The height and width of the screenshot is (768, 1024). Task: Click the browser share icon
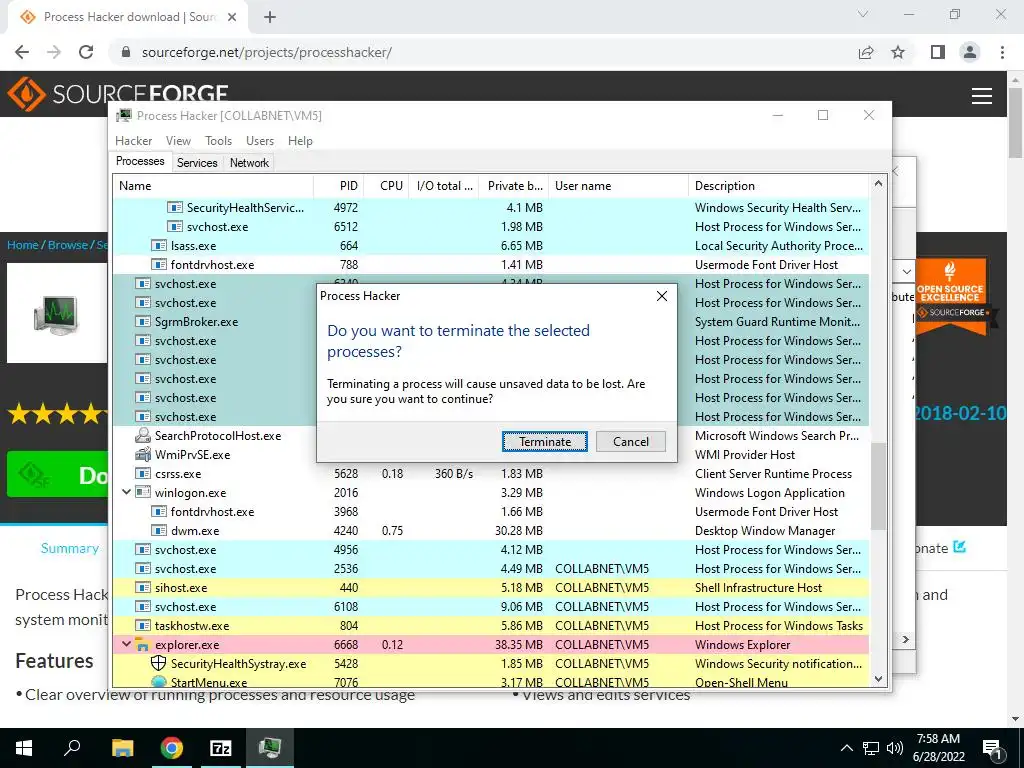coord(866,52)
